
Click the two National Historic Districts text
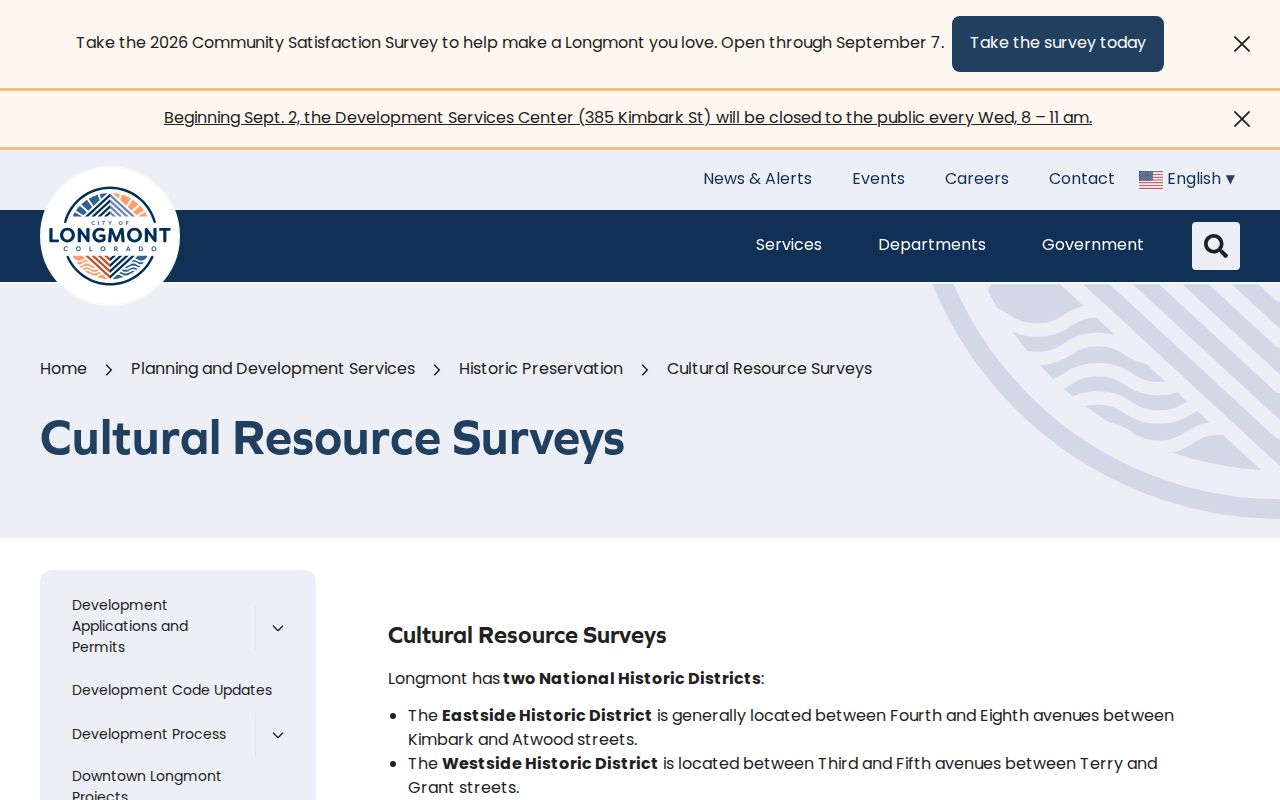coord(632,679)
